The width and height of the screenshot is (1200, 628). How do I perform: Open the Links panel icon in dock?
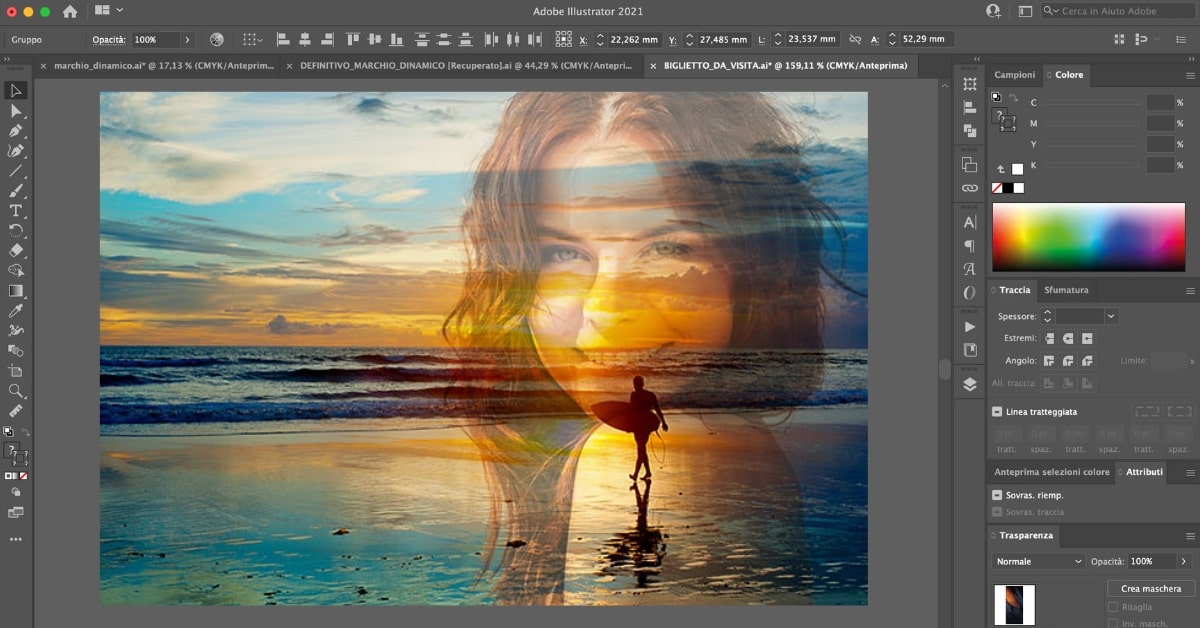pos(969,187)
